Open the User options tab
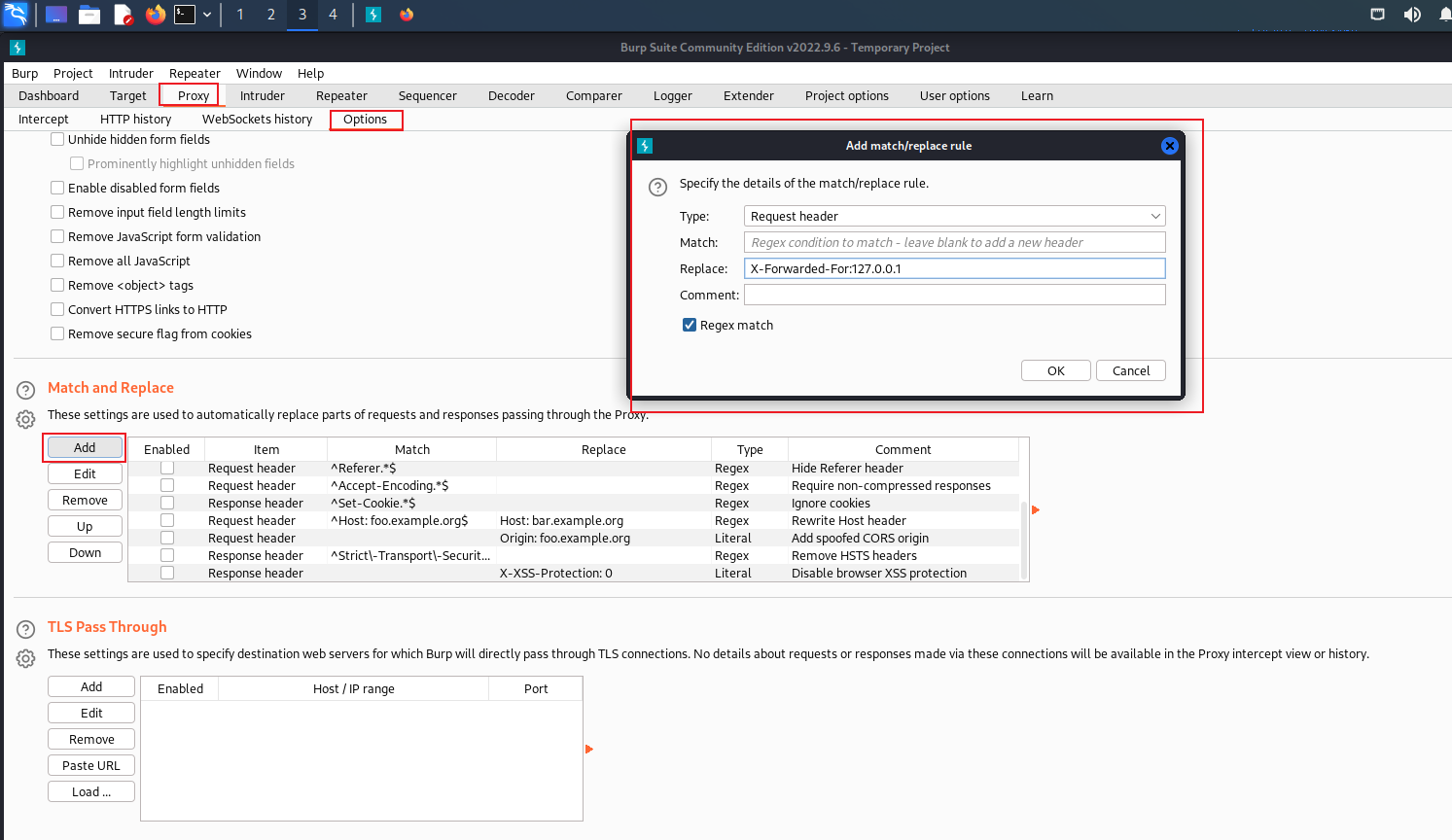Image resolution: width=1452 pixels, height=840 pixels. [x=955, y=95]
